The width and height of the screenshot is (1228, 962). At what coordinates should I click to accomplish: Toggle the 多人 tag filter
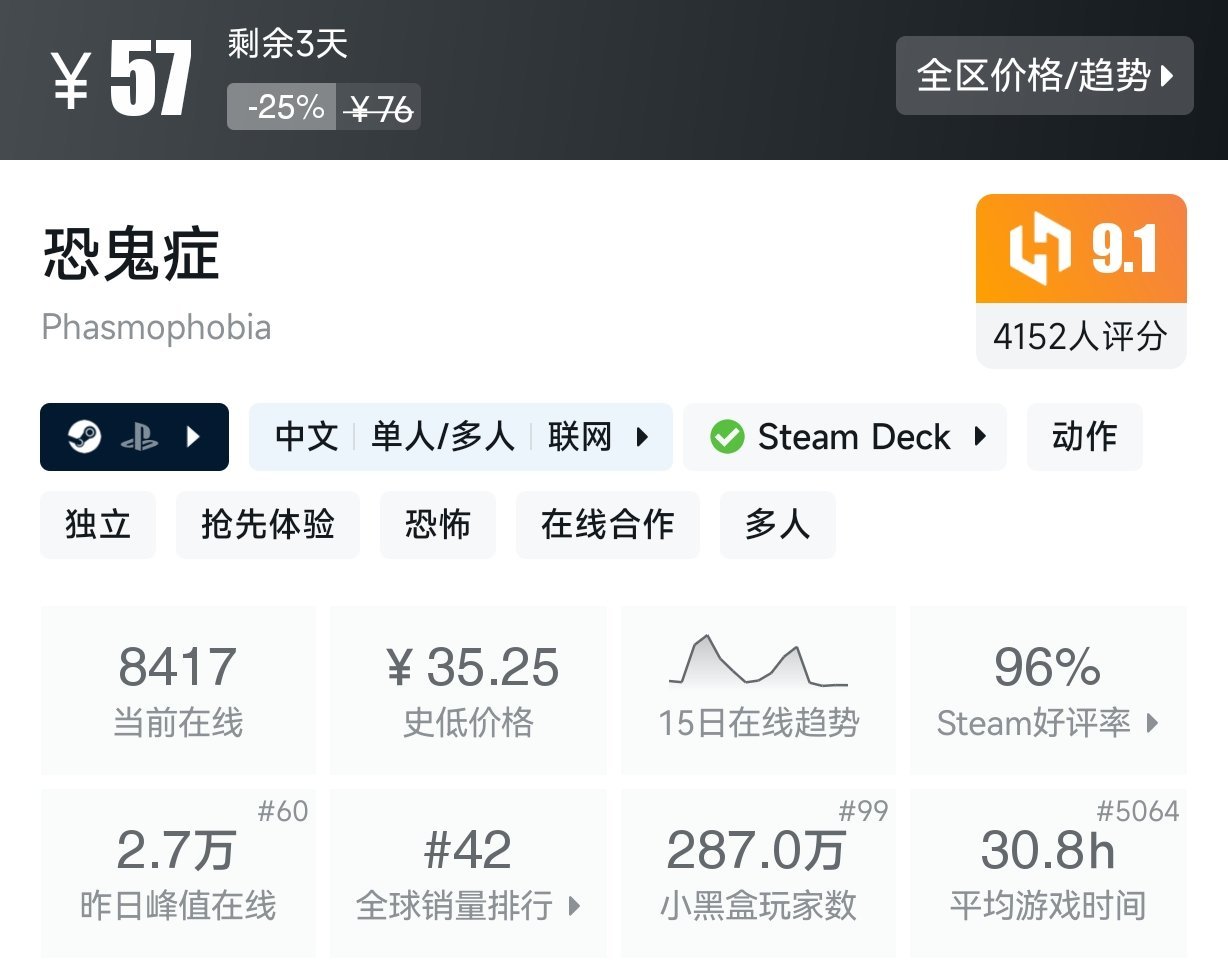(x=777, y=524)
